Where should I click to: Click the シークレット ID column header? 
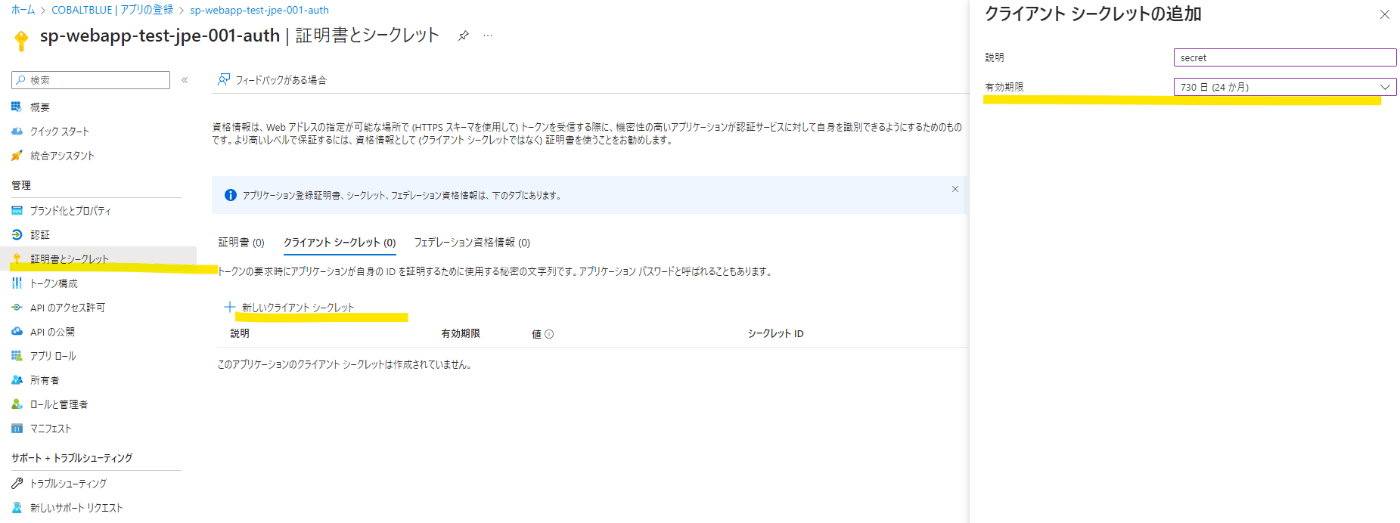tap(776, 334)
